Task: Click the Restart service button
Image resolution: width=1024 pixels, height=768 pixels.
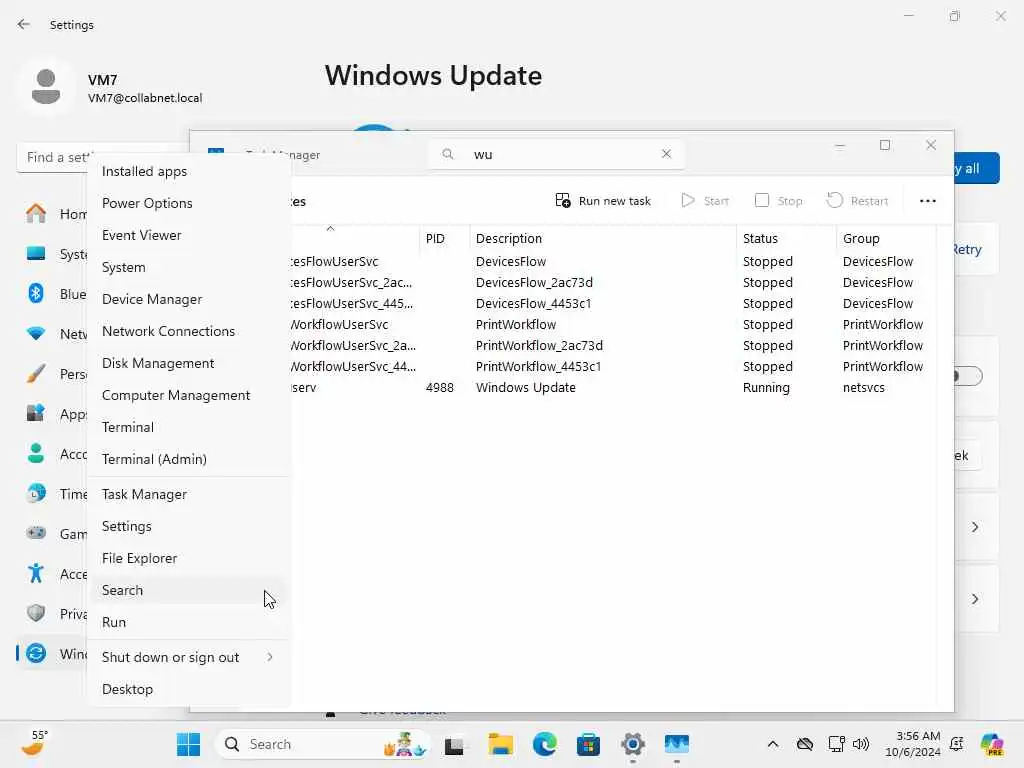Action: 857,201
